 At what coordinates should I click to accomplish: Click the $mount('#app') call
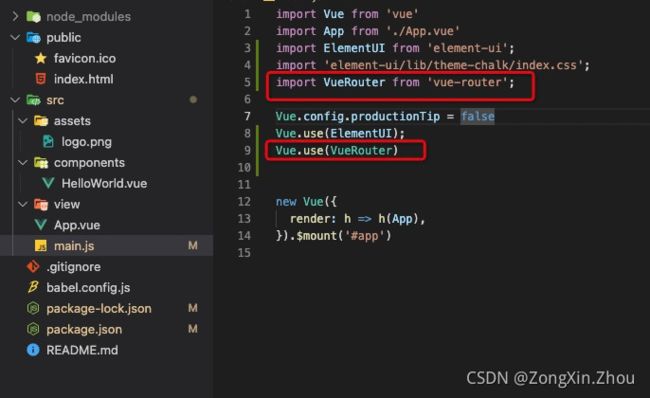(x=344, y=236)
